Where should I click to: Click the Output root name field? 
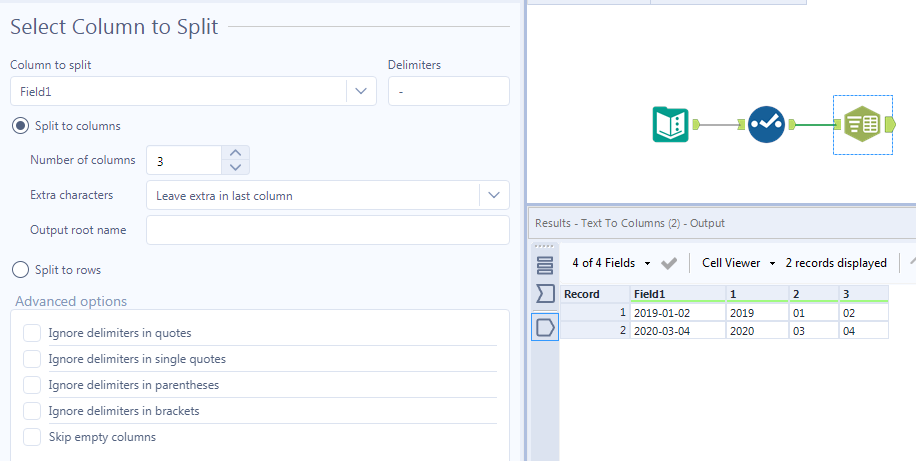[x=328, y=230]
